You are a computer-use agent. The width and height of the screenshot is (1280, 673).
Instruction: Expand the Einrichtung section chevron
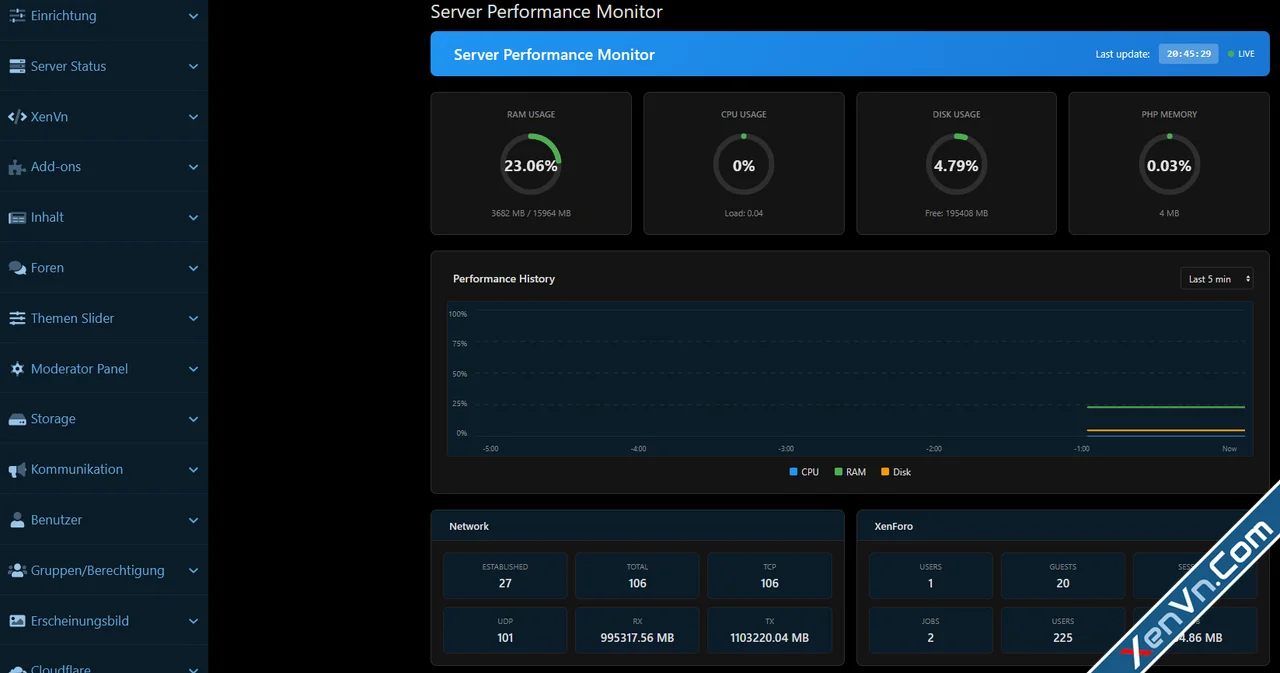(x=194, y=16)
